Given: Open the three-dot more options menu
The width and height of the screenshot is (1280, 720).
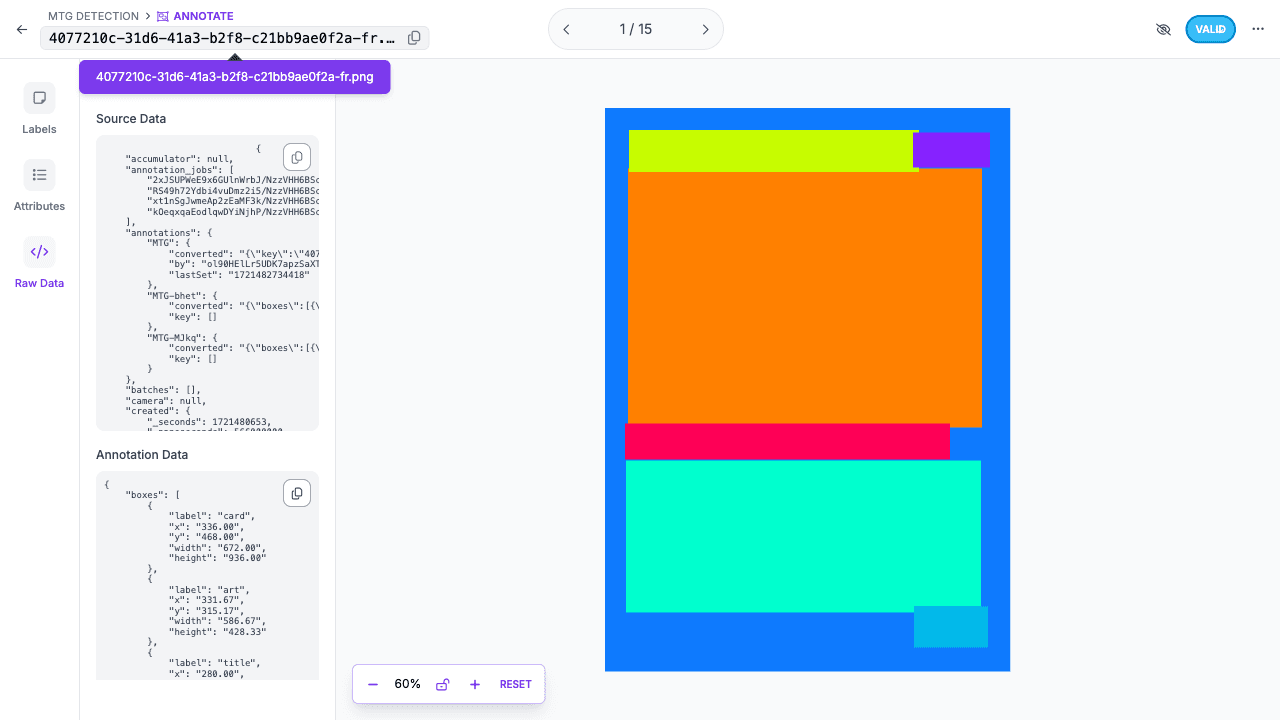Looking at the screenshot, I should (1258, 30).
